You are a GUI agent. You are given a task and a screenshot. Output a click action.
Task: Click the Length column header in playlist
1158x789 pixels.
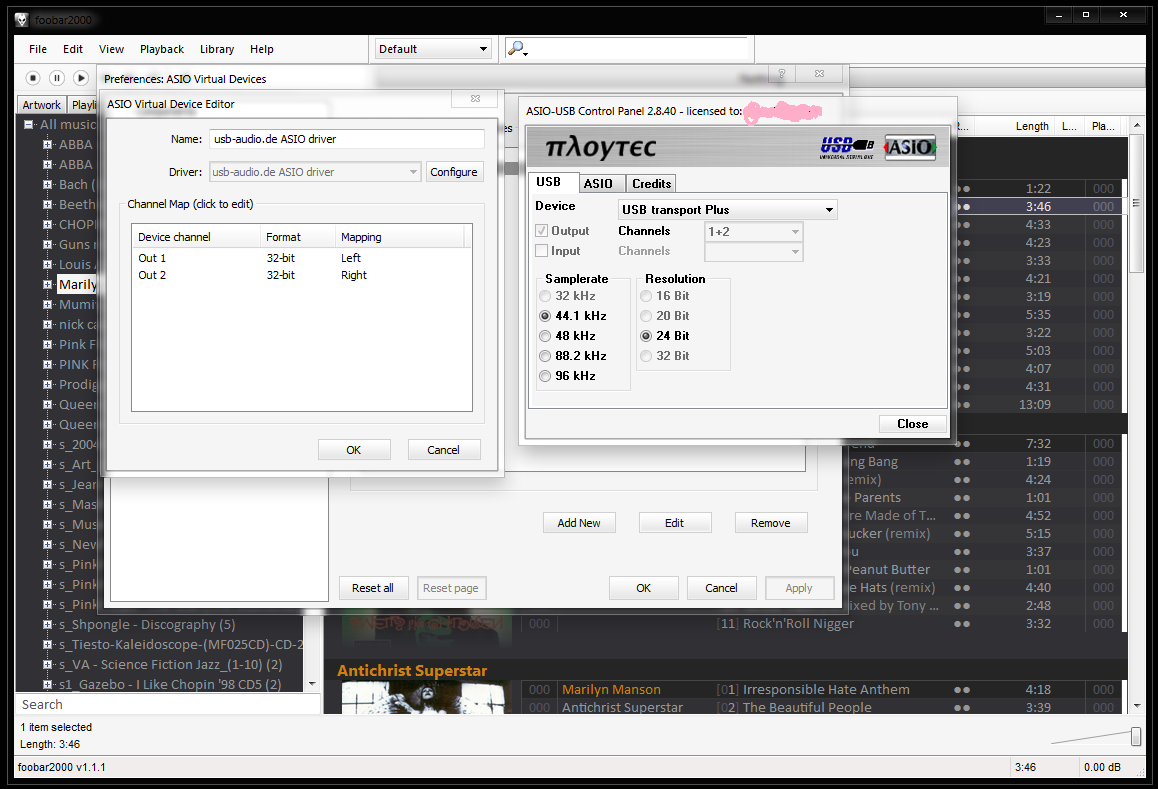(1032, 126)
